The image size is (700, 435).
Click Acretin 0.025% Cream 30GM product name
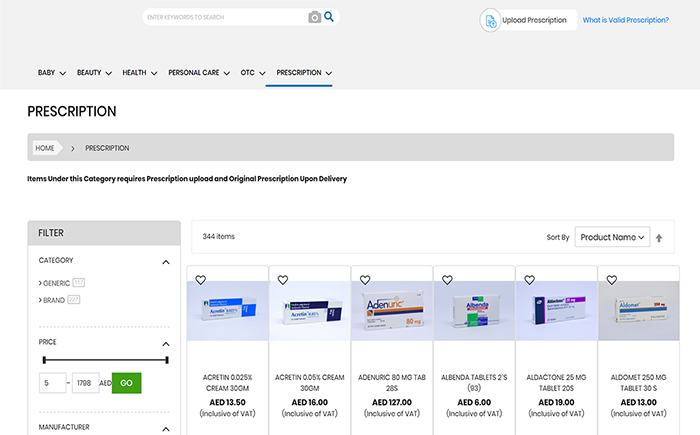(228, 383)
